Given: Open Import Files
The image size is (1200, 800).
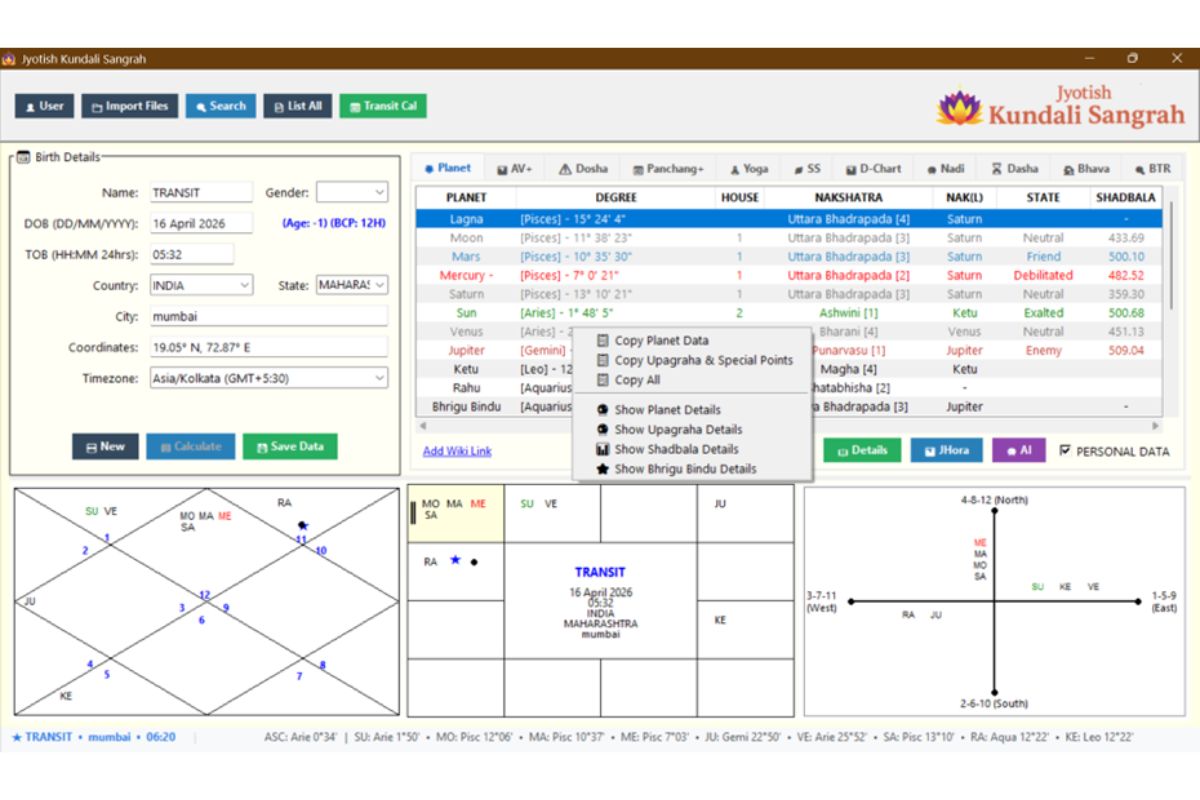Looking at the screenshot, I should 130,106.
